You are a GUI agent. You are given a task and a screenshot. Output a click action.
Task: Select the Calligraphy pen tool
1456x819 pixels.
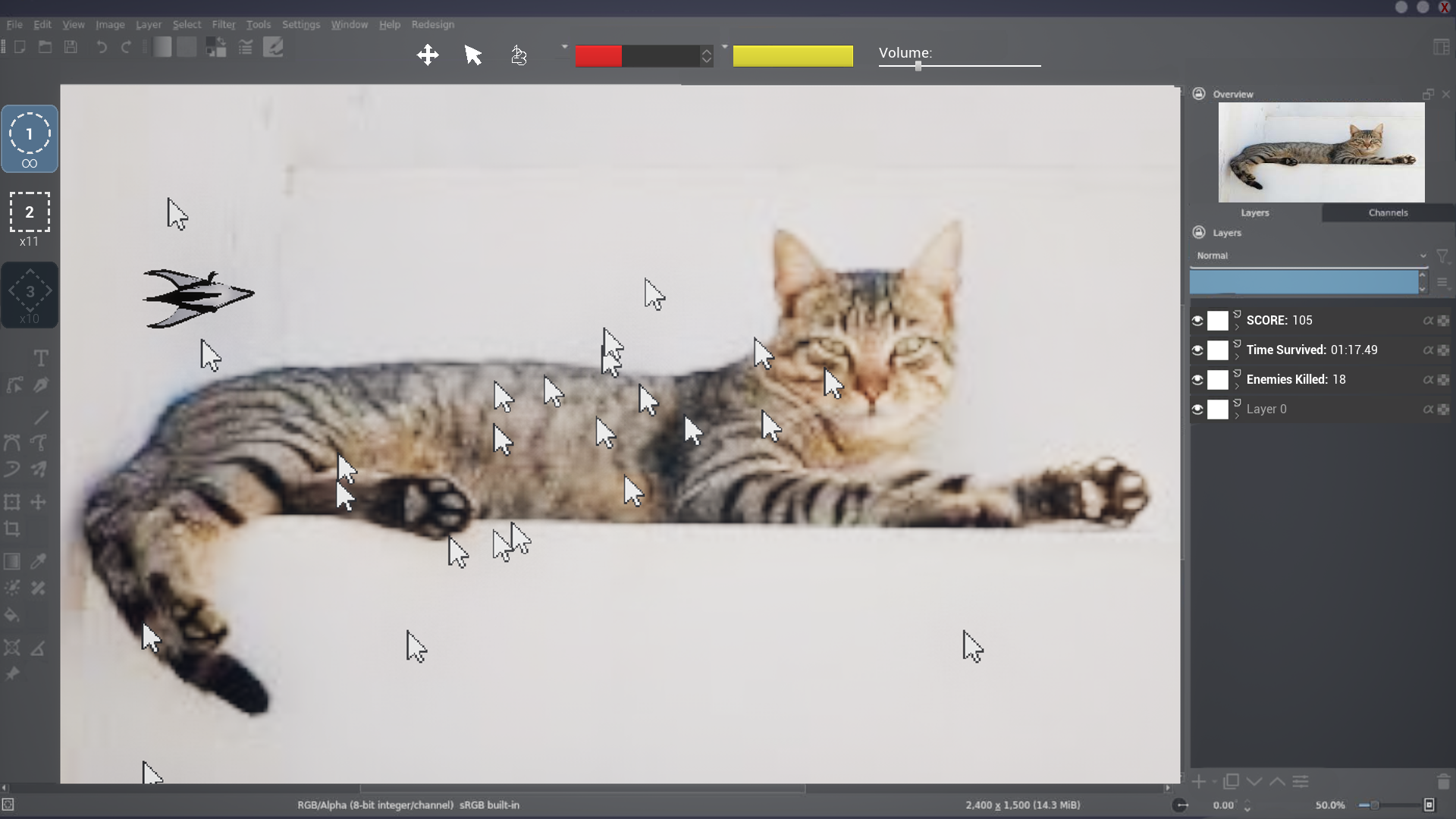(x=41, y=385)
